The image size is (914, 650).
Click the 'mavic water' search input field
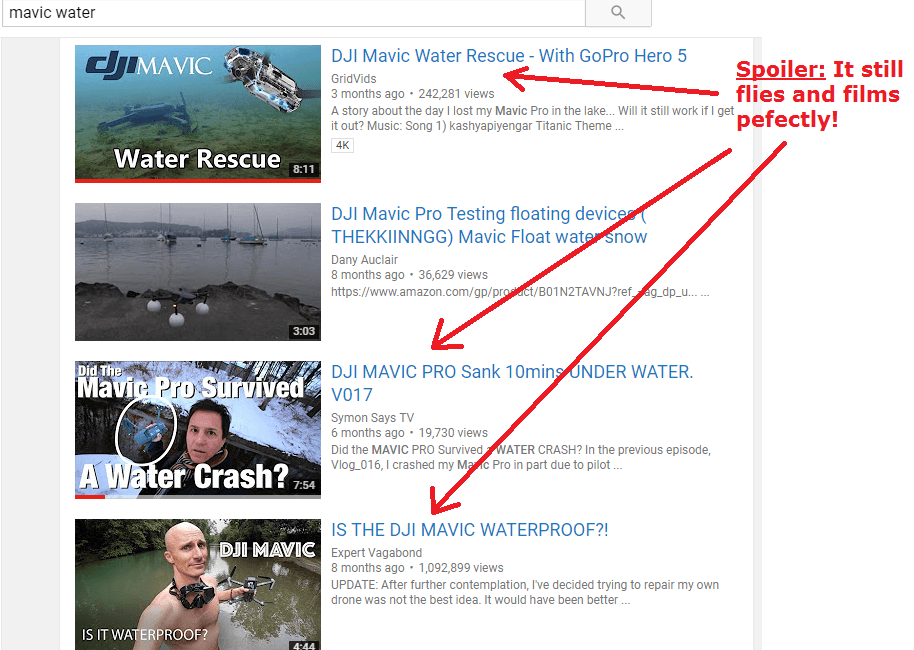(x=294, y=12)
